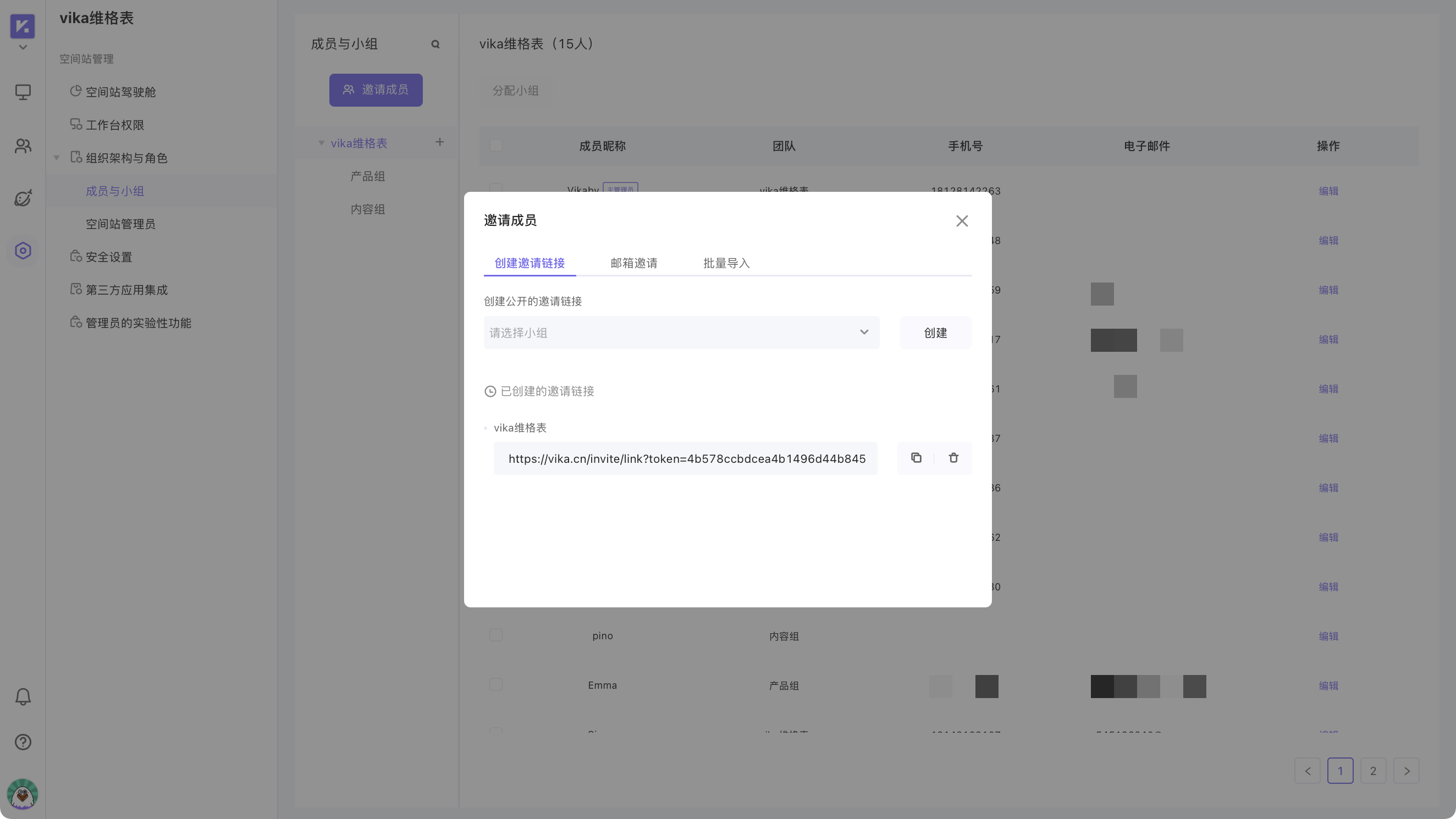
Task: Go to page 2 of members
Action: click(1374, 771)
